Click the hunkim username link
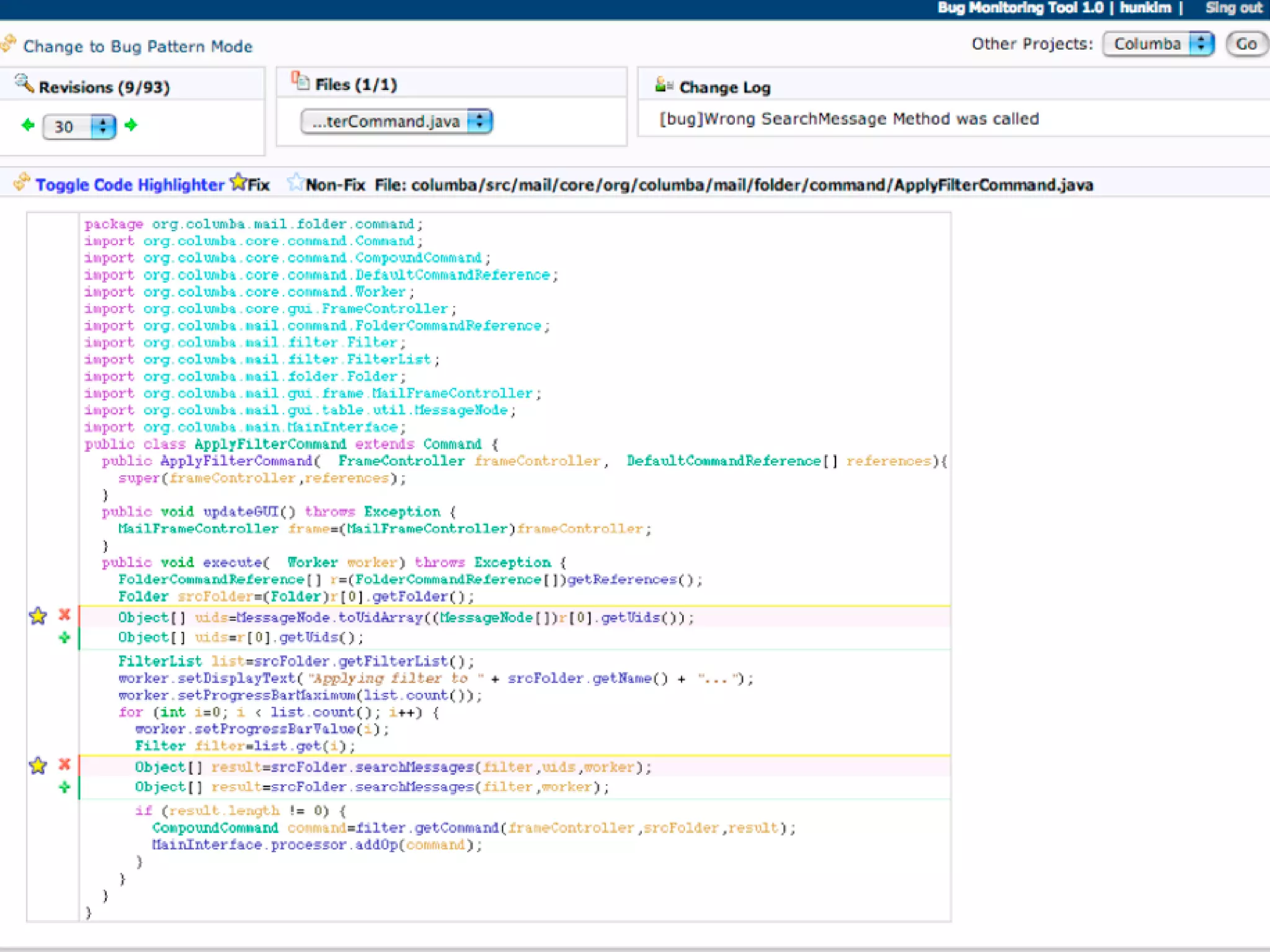This screenshot has width=1270, height=952. pyautogui.click(x=1145, y=8)
